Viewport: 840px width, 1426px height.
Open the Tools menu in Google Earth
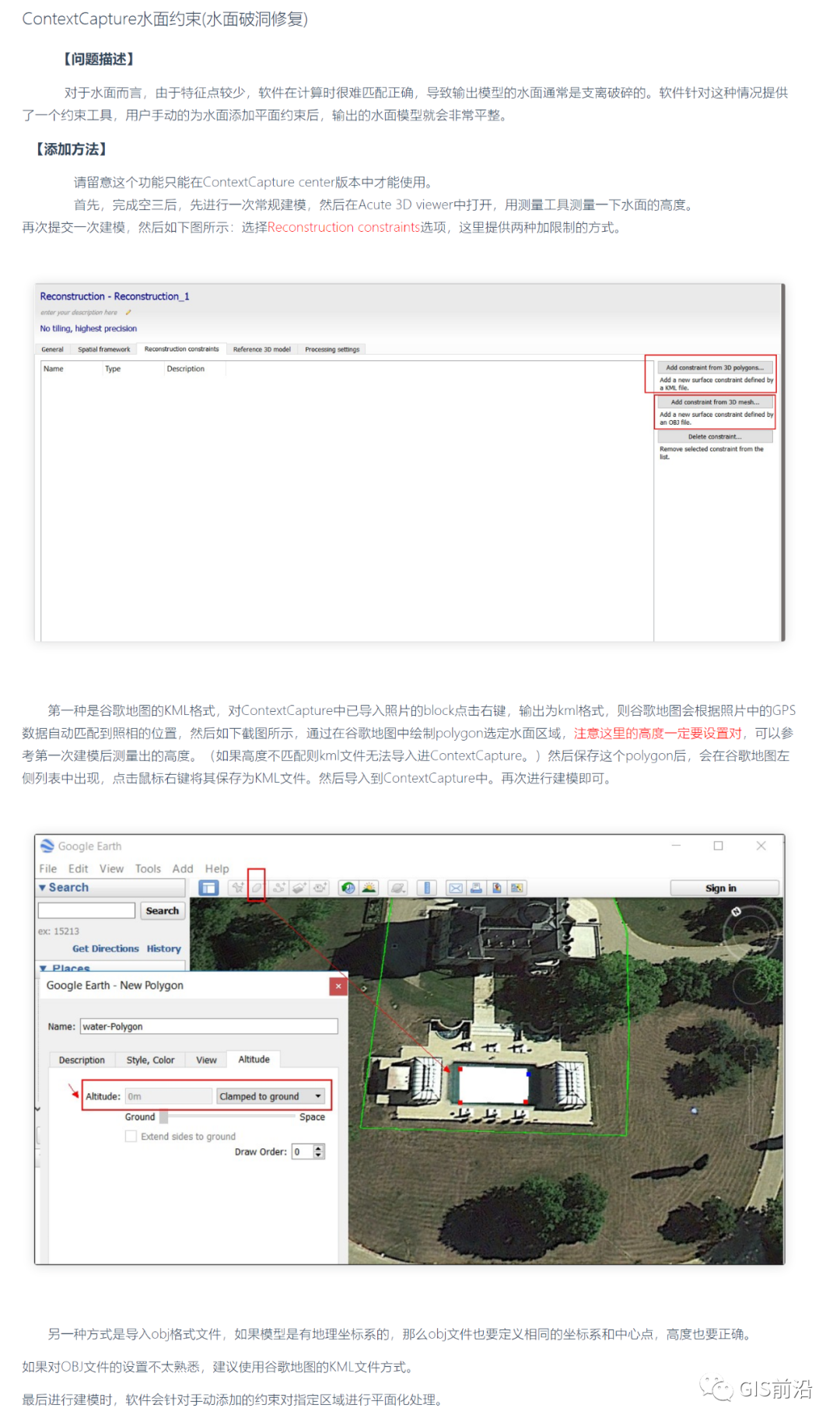pos(148,869)
